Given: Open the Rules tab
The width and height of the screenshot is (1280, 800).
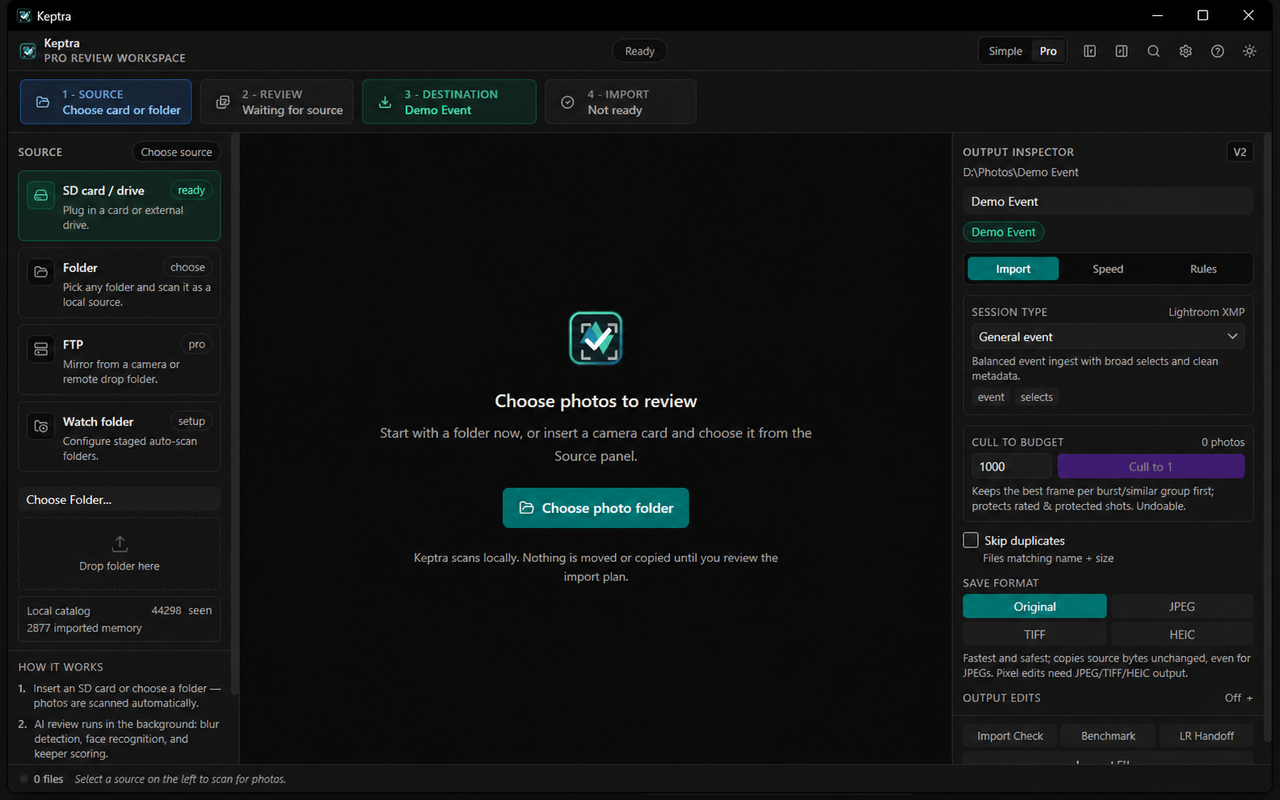Looking at the screenshot, I should (1203, 269).
